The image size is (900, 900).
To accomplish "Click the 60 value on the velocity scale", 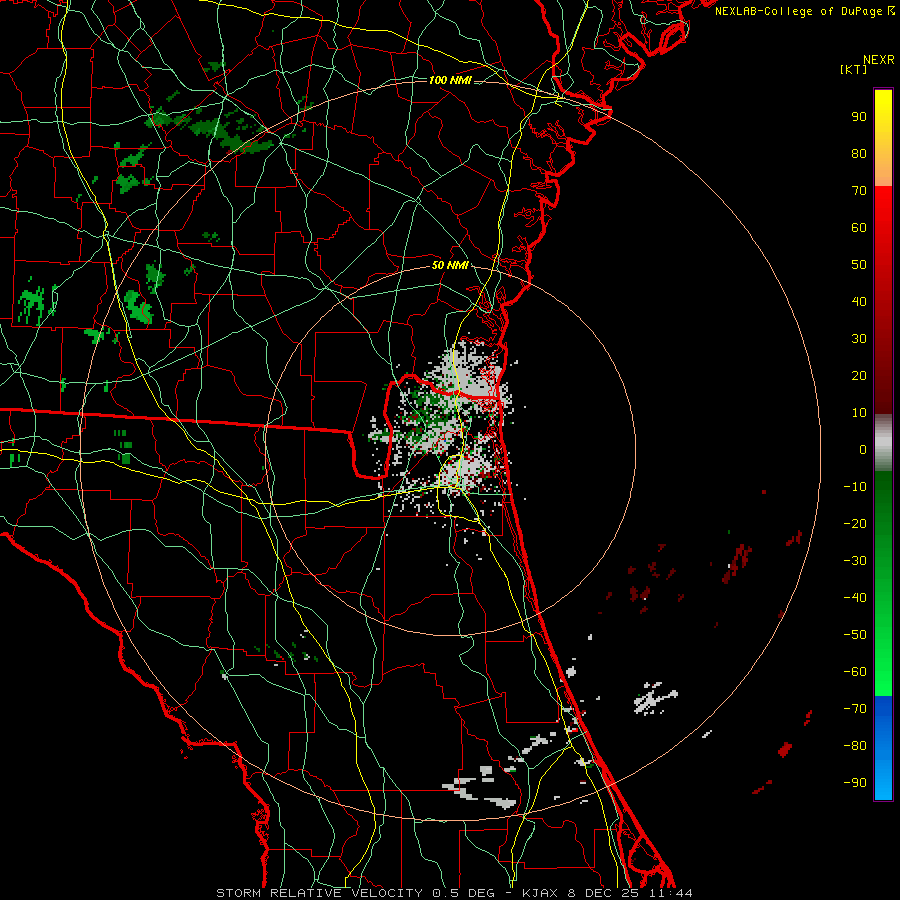I will [859, 227].
